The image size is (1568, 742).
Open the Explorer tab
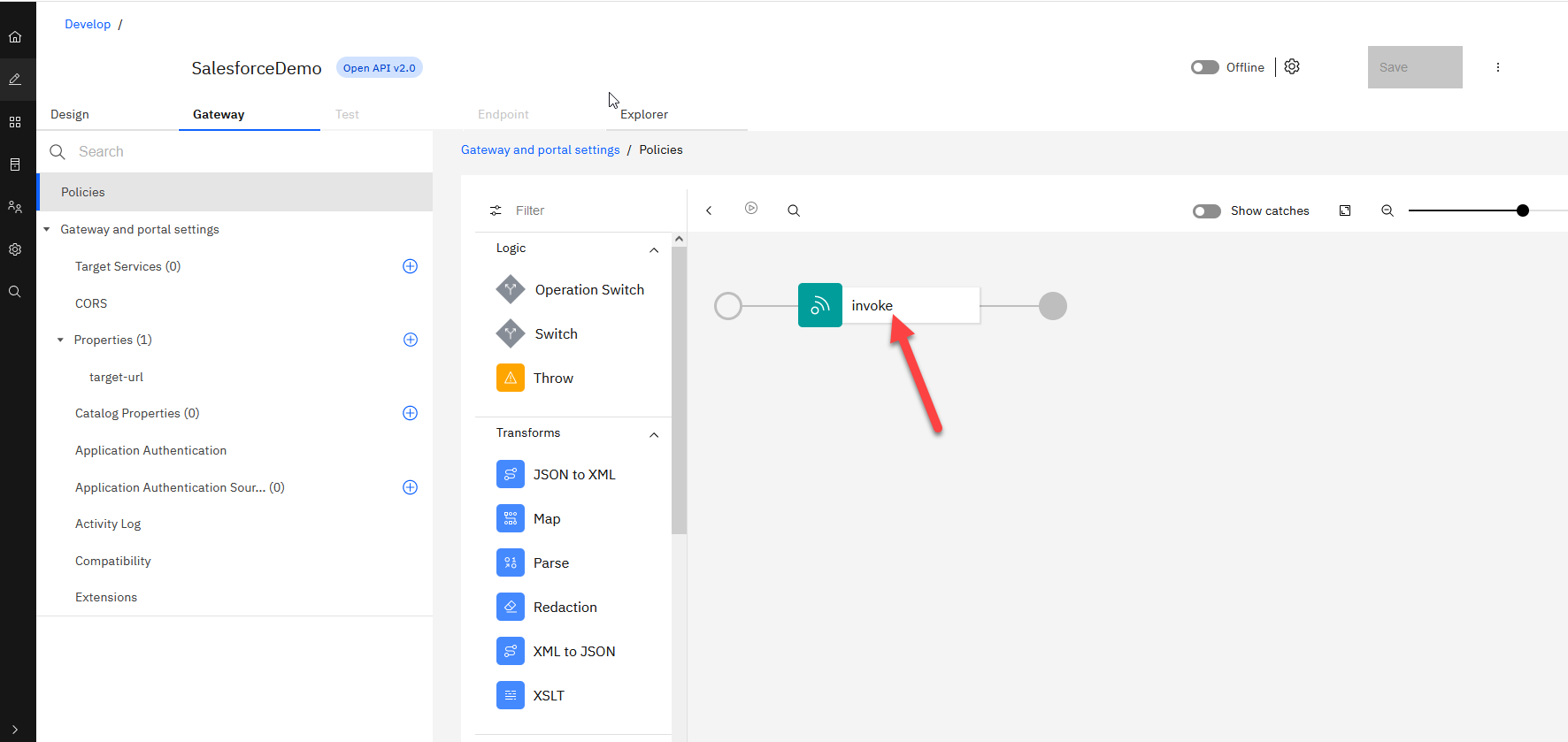643,114
